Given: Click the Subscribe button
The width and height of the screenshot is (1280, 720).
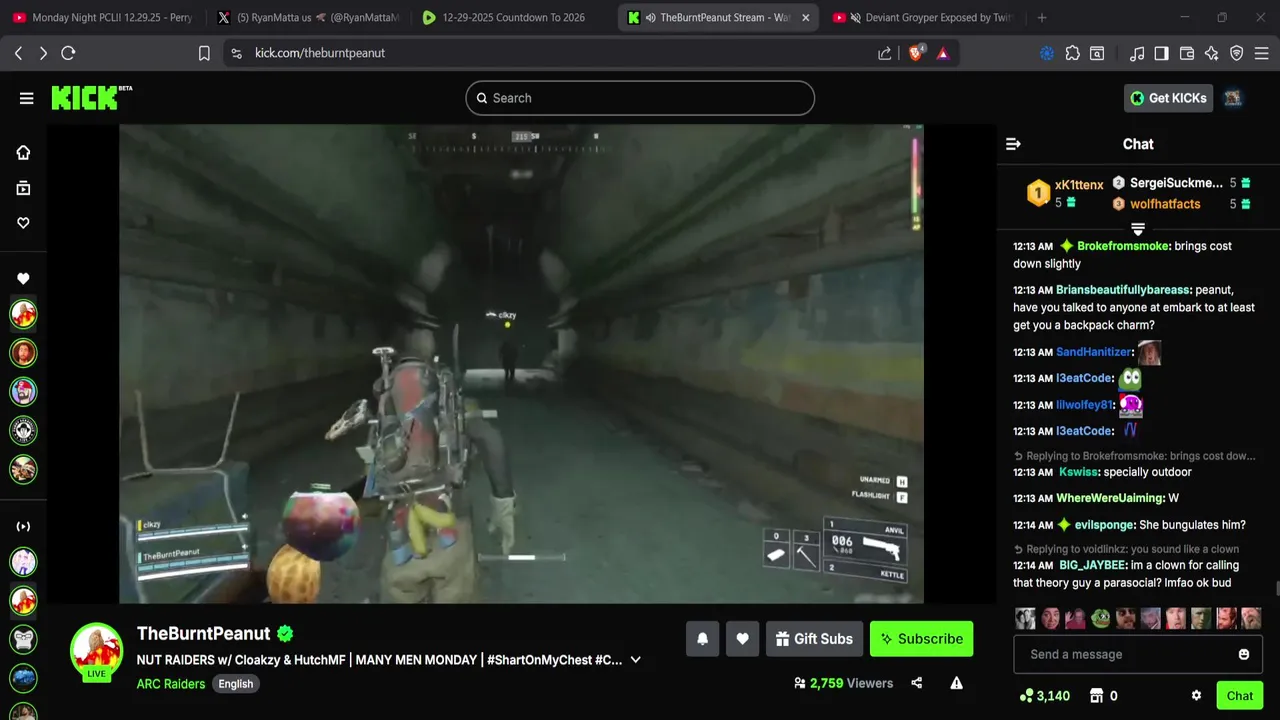Looking at the screenshot, I should tap(921, 639).
